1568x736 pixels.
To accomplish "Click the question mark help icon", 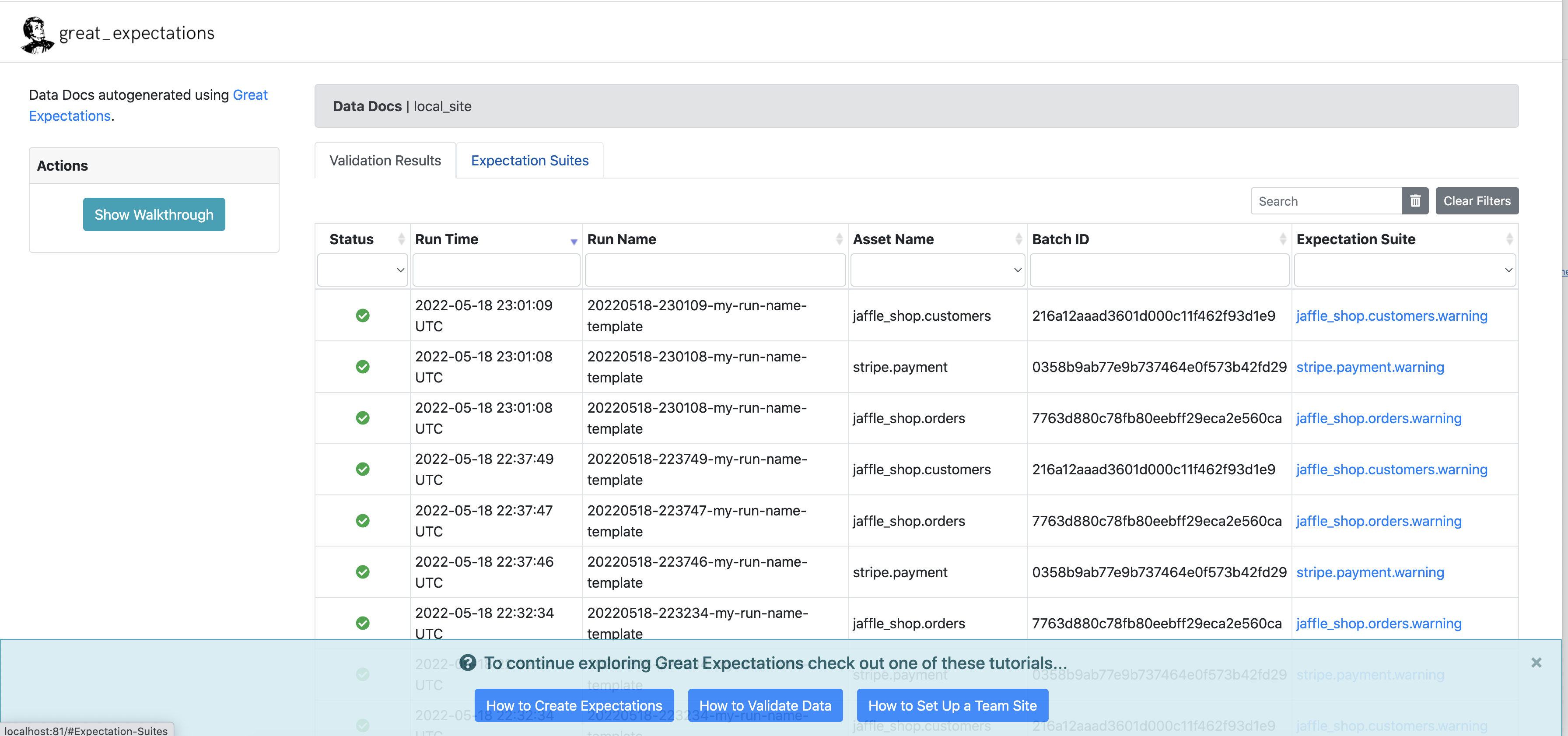I will click(x=468, y=662).
